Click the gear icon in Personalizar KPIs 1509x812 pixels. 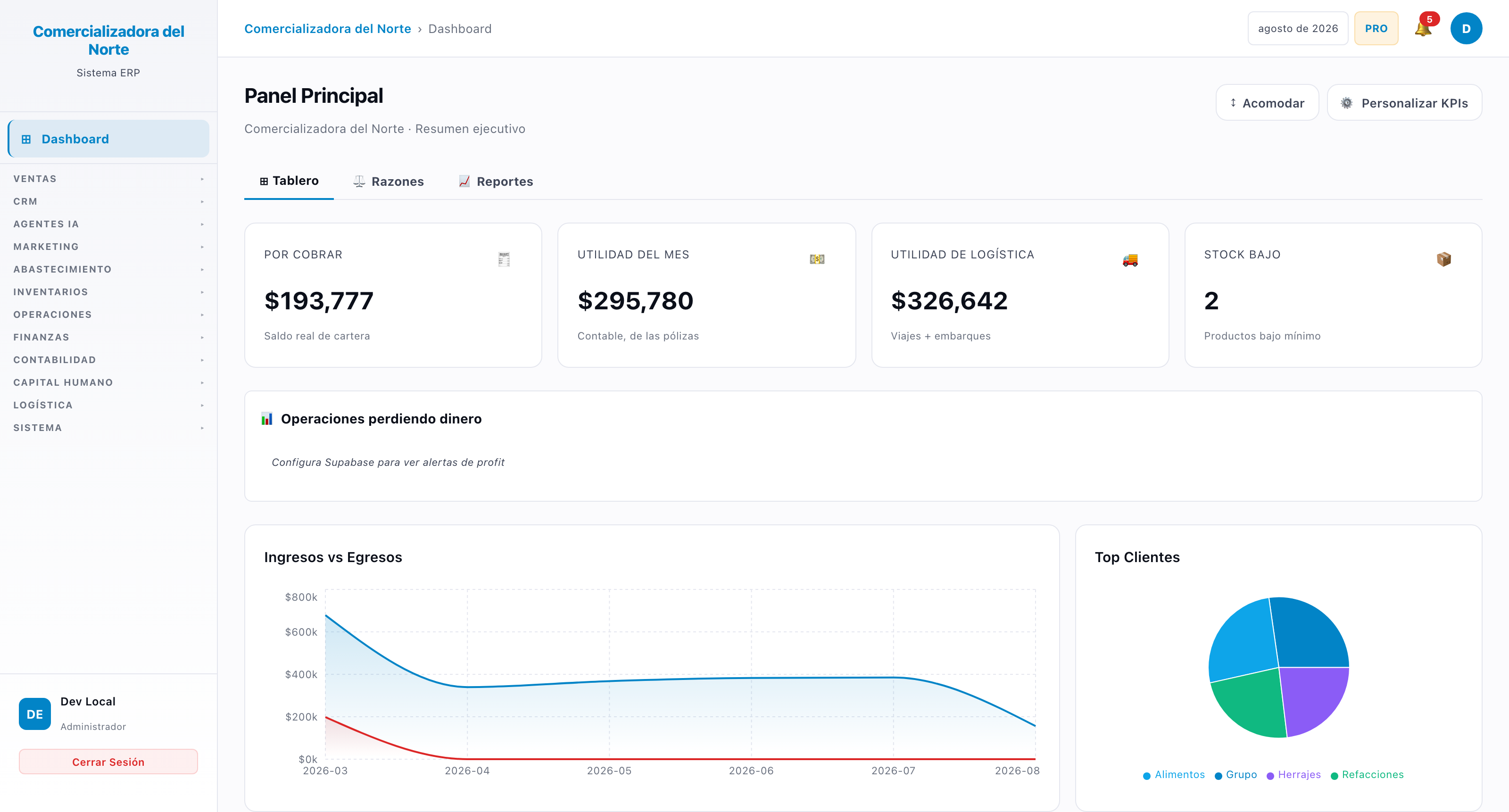point(1347,103)
